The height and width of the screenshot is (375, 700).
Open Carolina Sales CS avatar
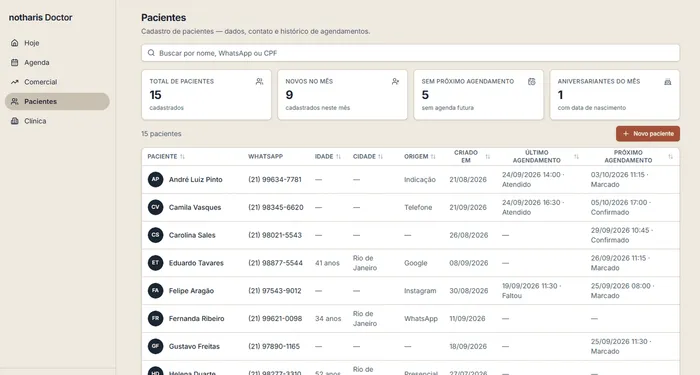click(155, 235)
